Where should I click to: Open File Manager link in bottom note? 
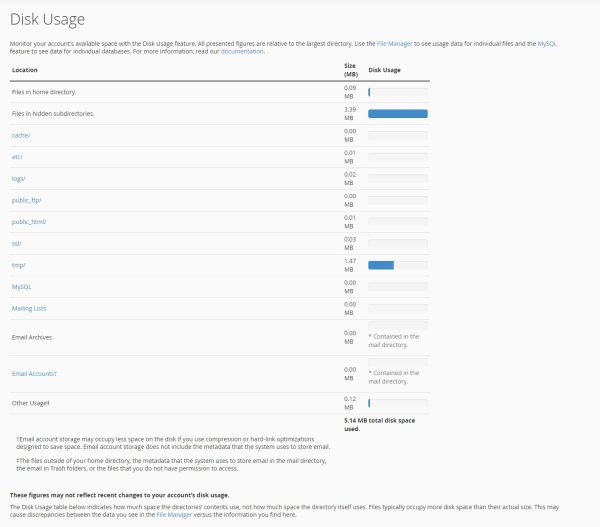point(174,515)
